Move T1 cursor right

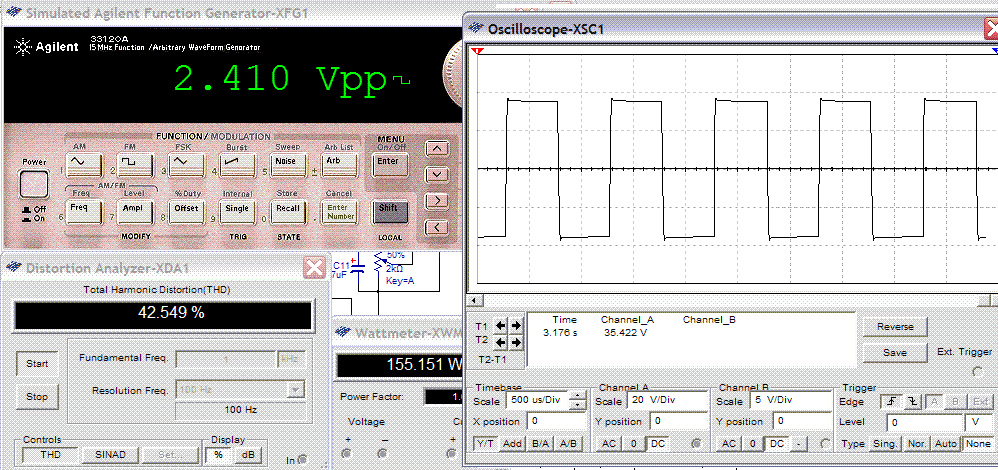click(516, 325)
